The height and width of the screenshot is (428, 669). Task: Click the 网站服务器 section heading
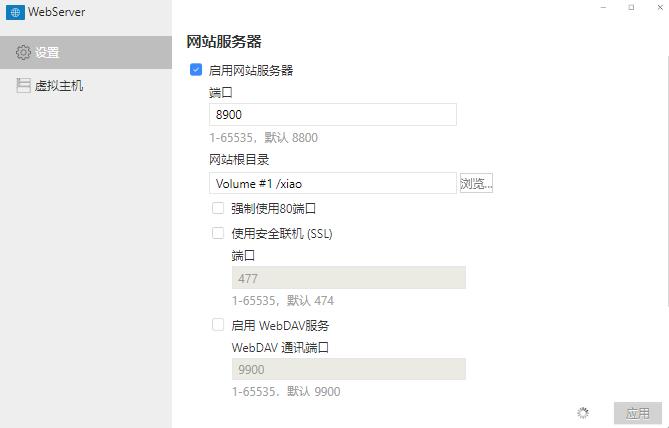[224, 42]
